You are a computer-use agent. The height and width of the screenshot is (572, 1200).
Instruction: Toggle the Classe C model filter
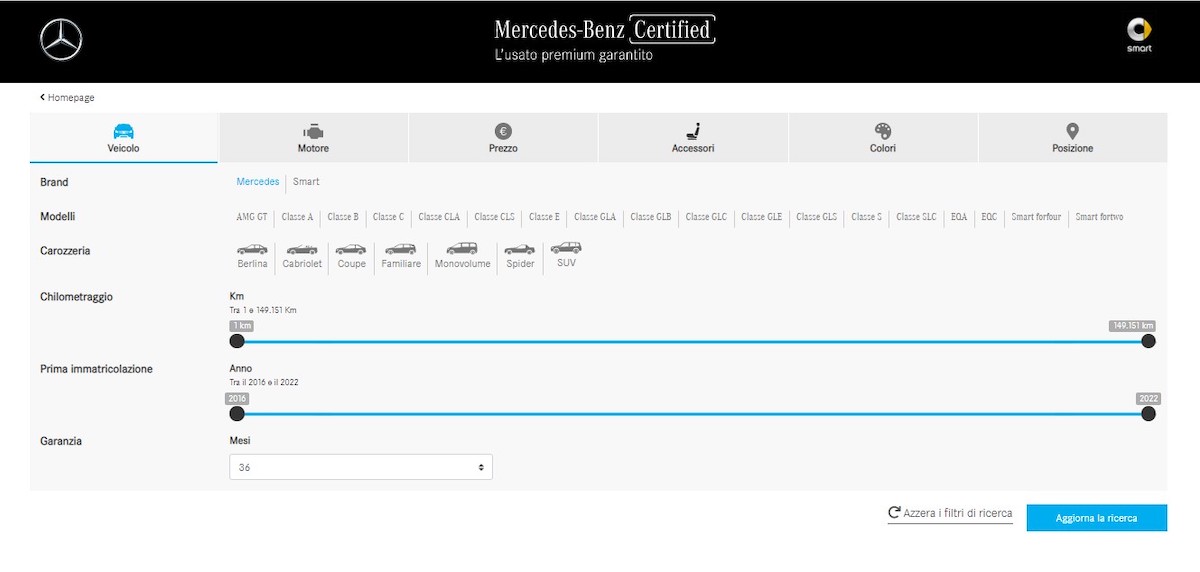pos(388,217)
